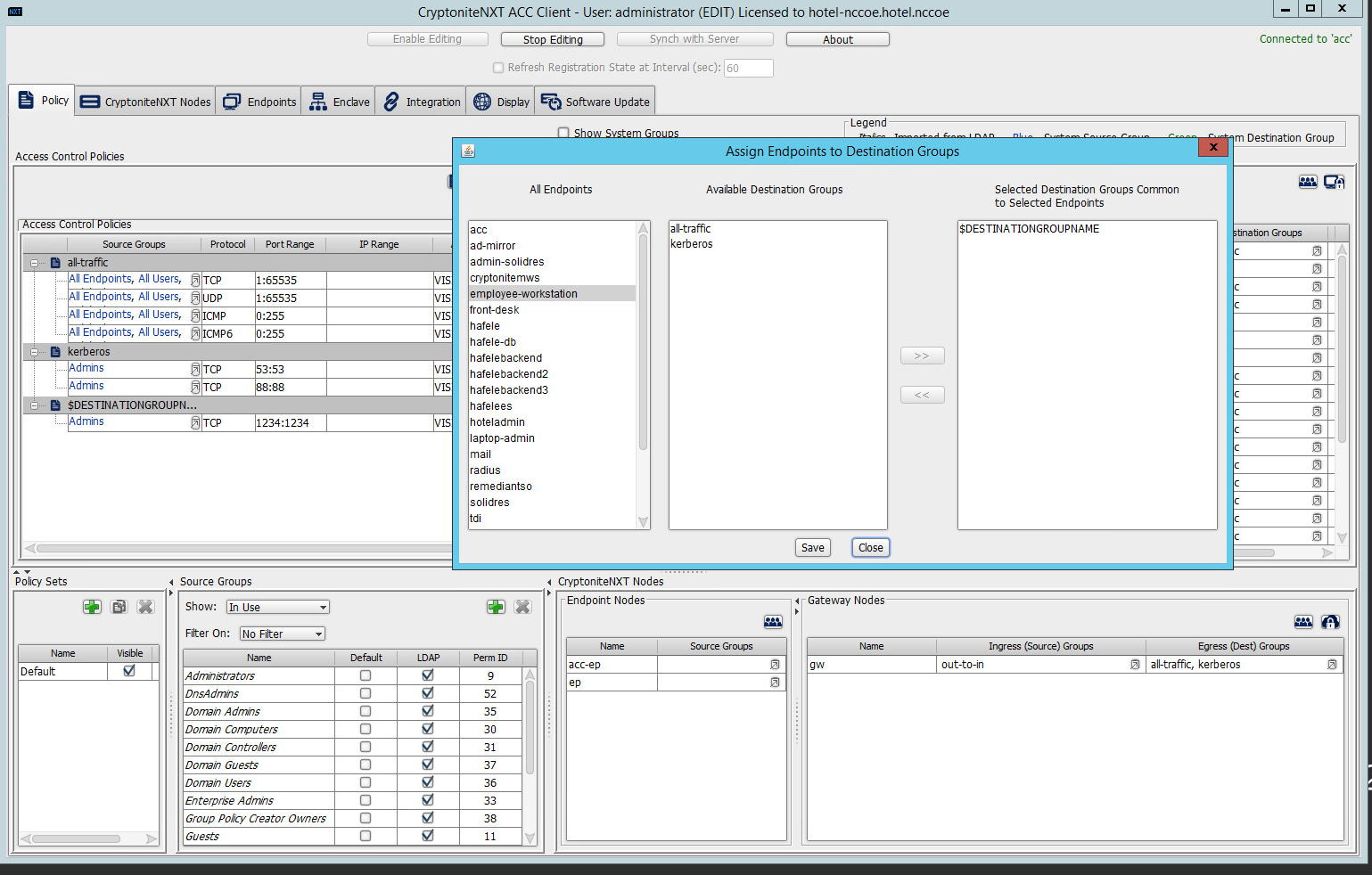Open editor icon on ICMP6 policy row
1372x875 pixels.
point(195,333)
